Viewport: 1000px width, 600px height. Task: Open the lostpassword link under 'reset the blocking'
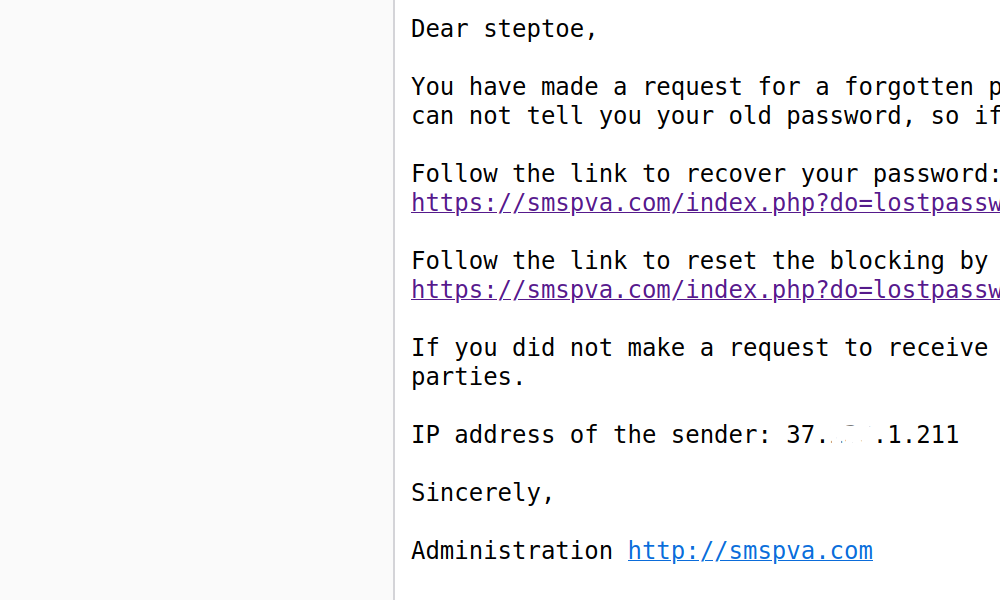(x=705, y=289)
